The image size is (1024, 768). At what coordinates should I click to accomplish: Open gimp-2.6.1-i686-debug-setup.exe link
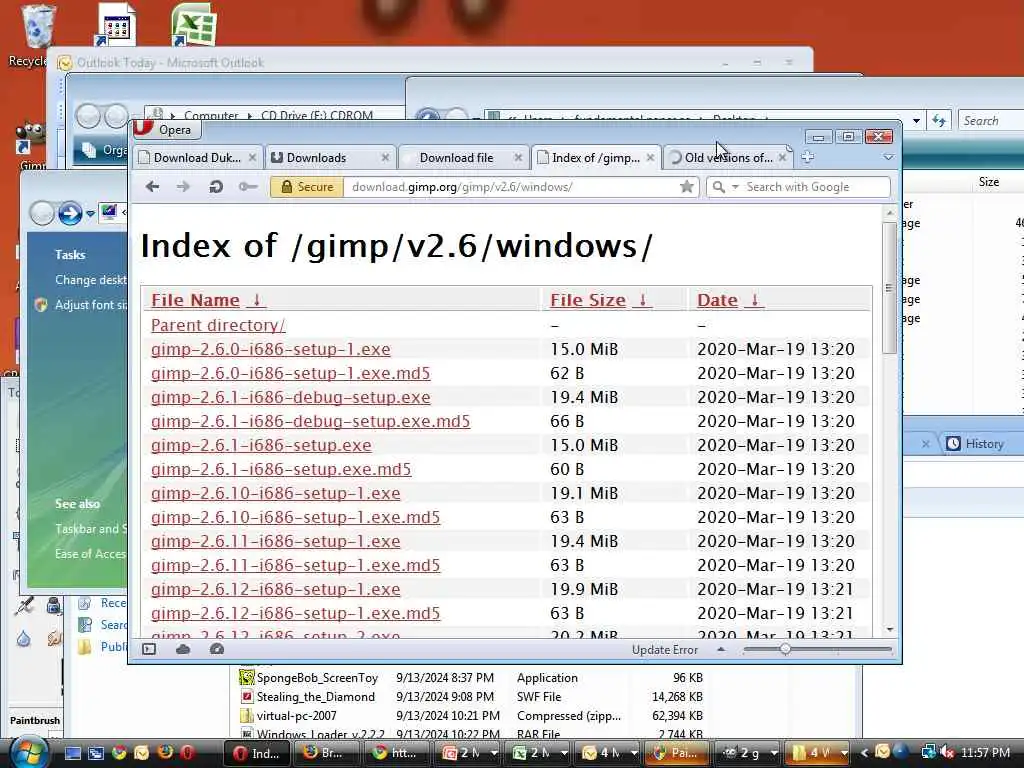[x=291, y=397]
